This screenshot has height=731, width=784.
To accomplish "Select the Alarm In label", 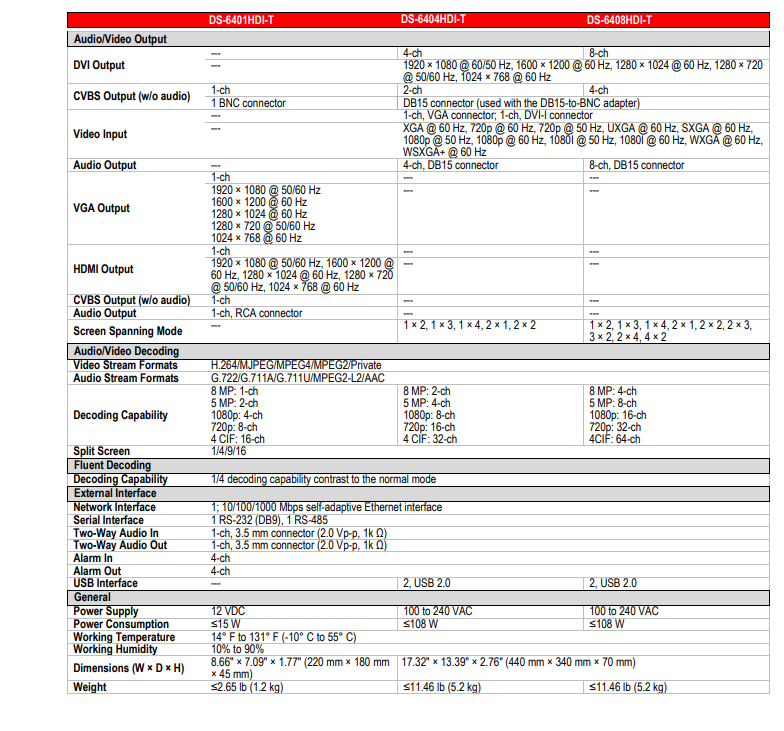I will coord(92,558).
